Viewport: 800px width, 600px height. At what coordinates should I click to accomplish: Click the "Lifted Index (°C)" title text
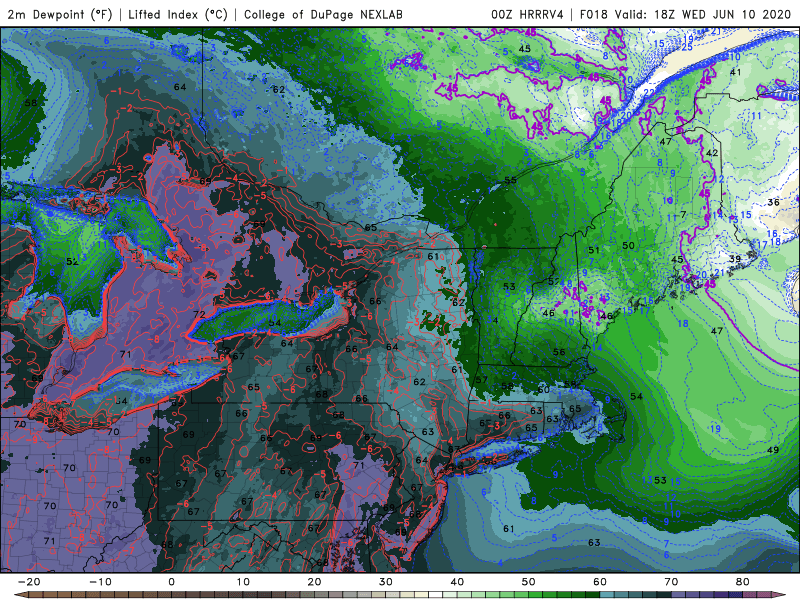[178, 14]
